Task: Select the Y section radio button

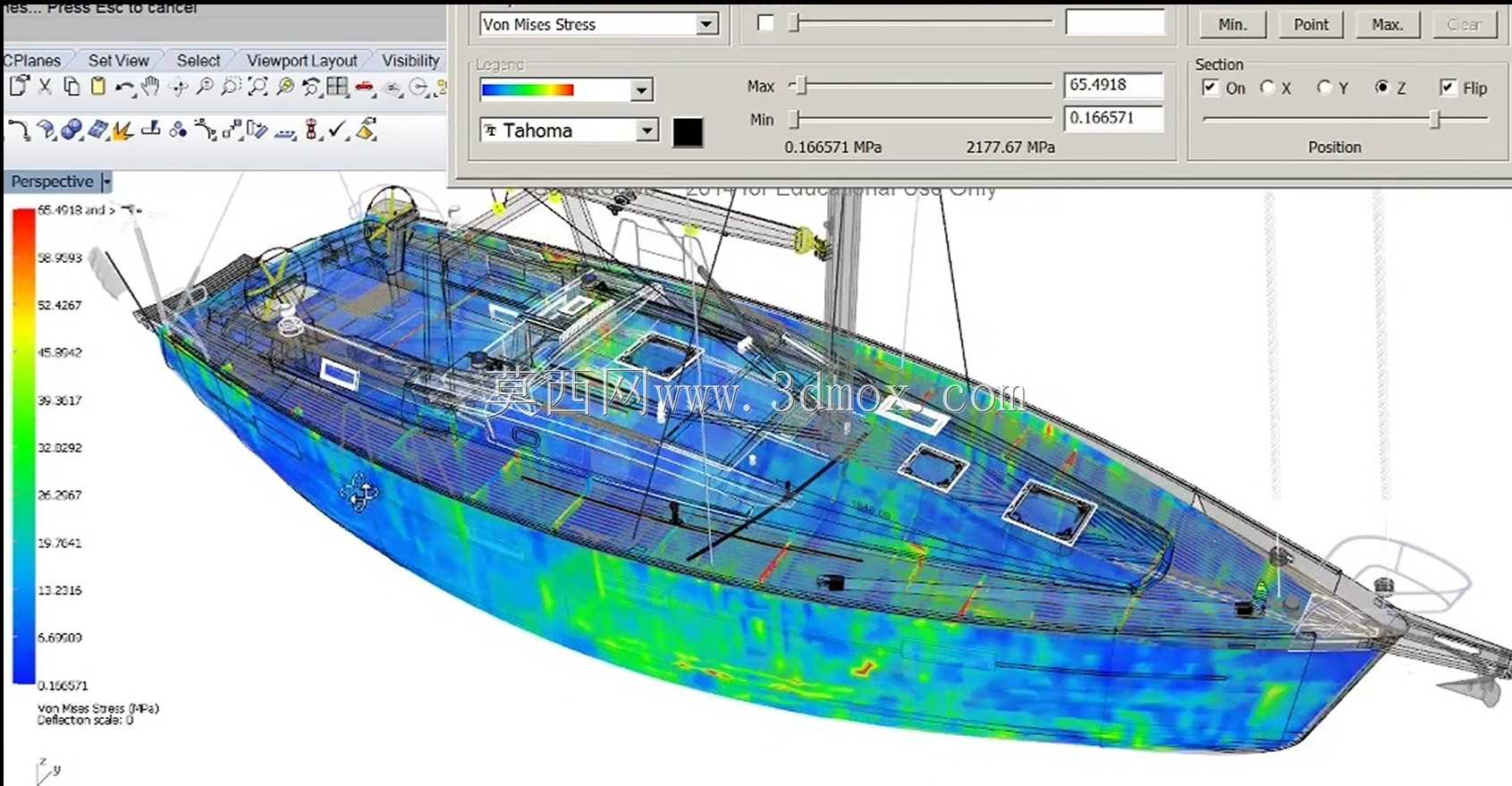Action: click(x=1325, y=88)
